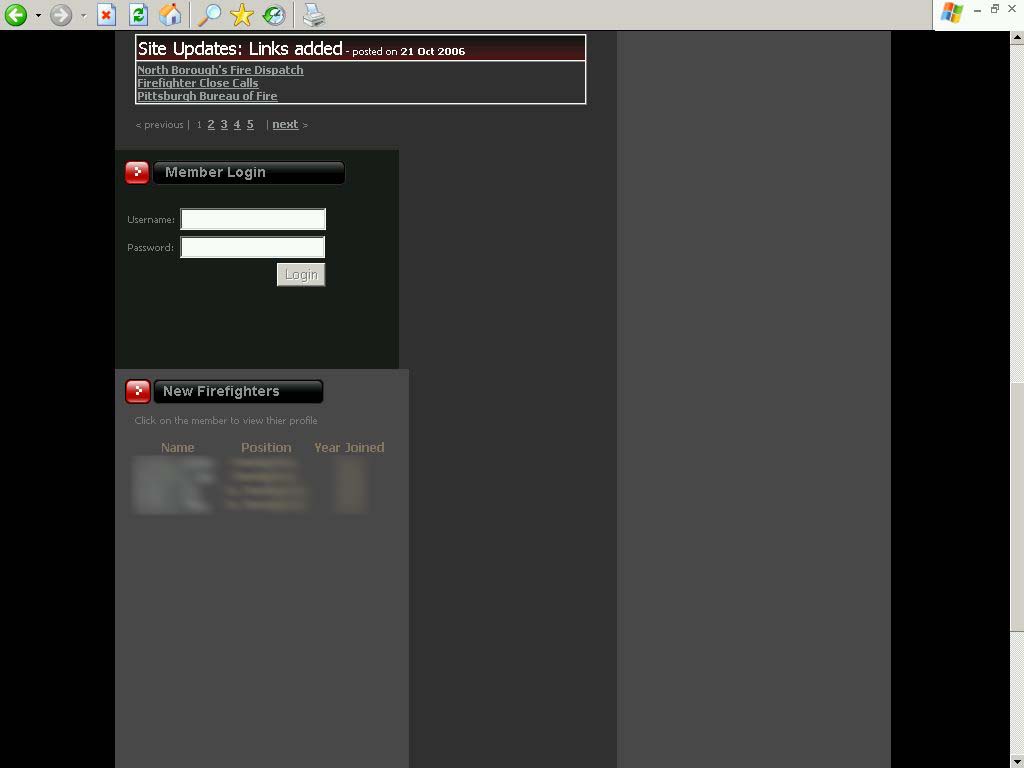Click the grey Forward arrow button

coord(61,15)
